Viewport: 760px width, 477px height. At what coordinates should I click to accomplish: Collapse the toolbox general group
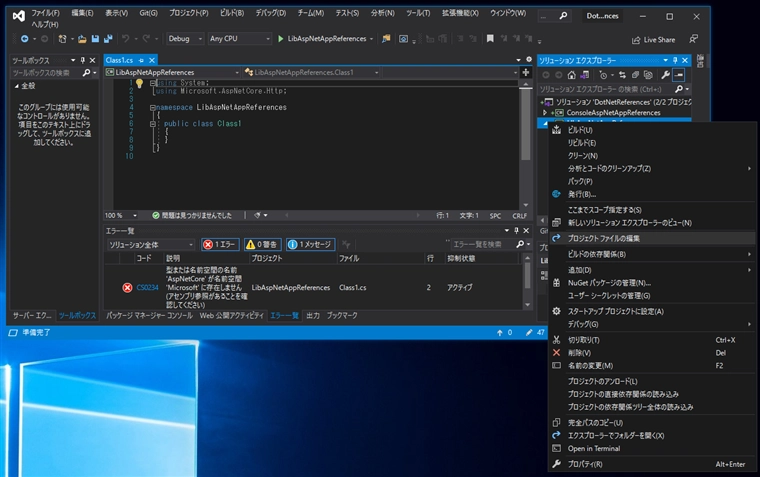point(16,86)
